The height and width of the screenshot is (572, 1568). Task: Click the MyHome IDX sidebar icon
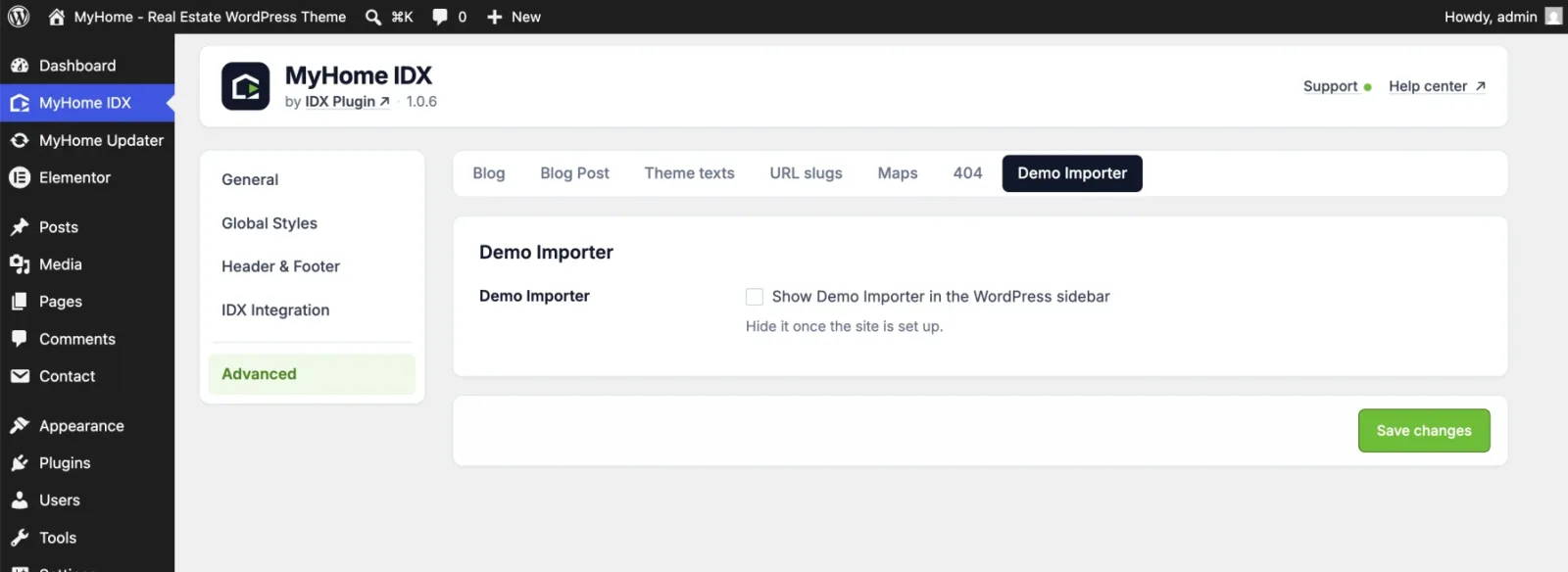pos(20,103)
